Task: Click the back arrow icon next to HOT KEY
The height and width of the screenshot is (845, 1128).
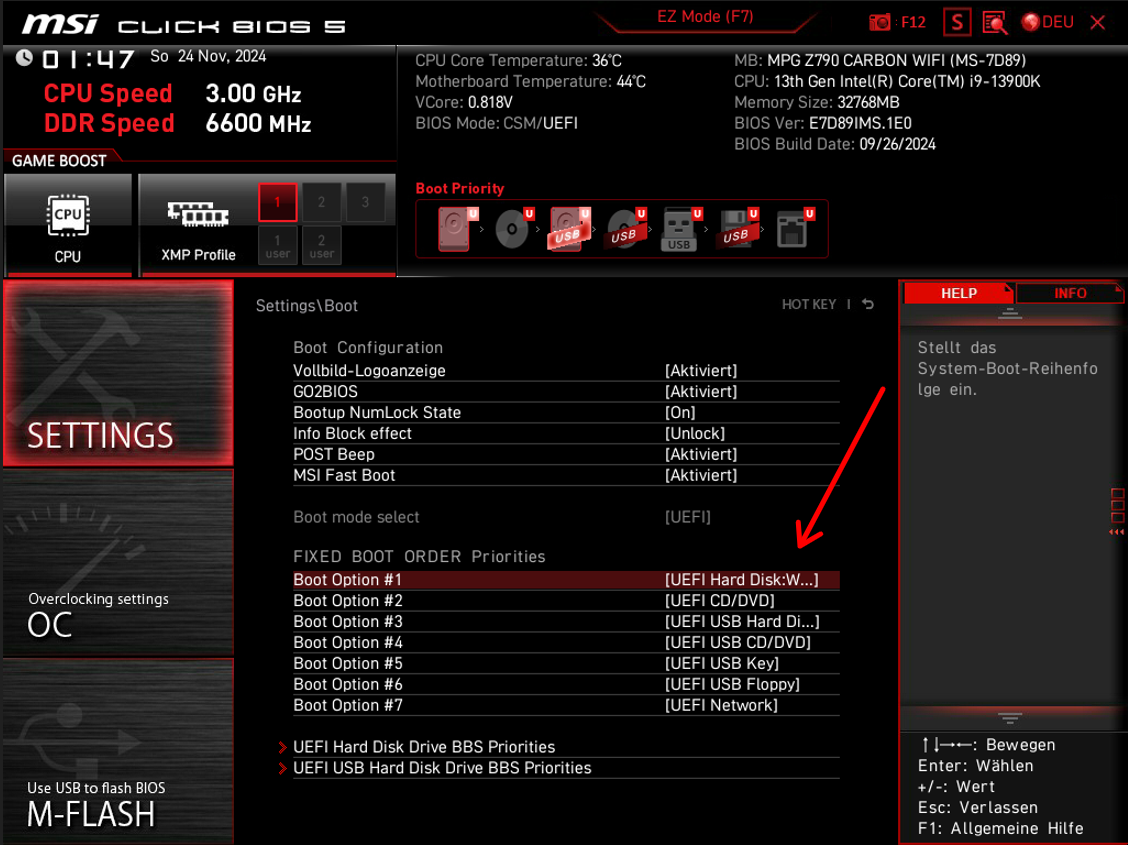Action: (868, 304)
